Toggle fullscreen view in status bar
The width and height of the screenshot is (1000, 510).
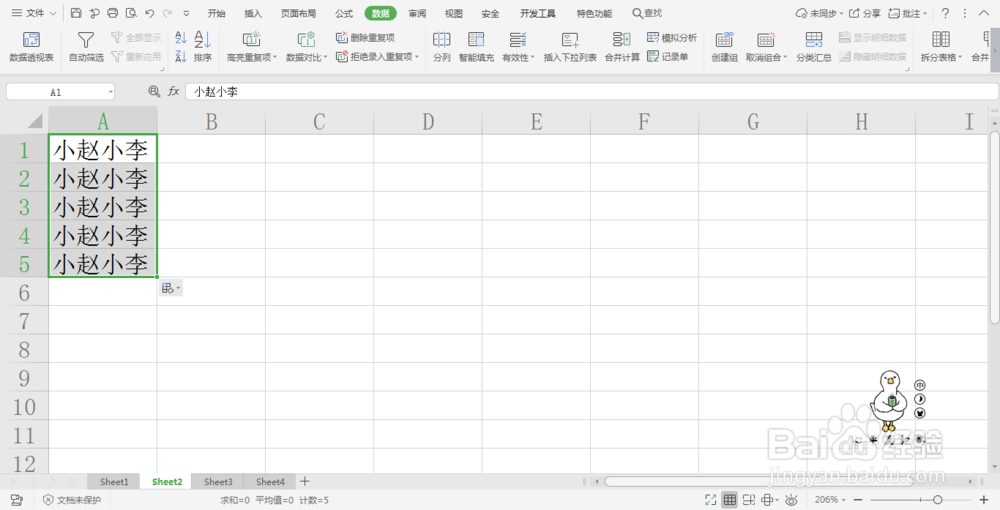(x=710, y=500)
